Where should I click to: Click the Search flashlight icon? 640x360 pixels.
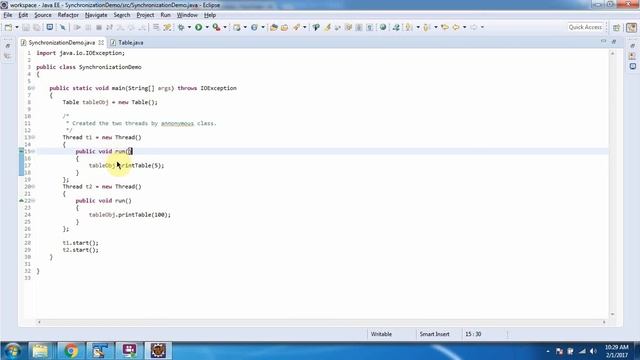[296, 27]
